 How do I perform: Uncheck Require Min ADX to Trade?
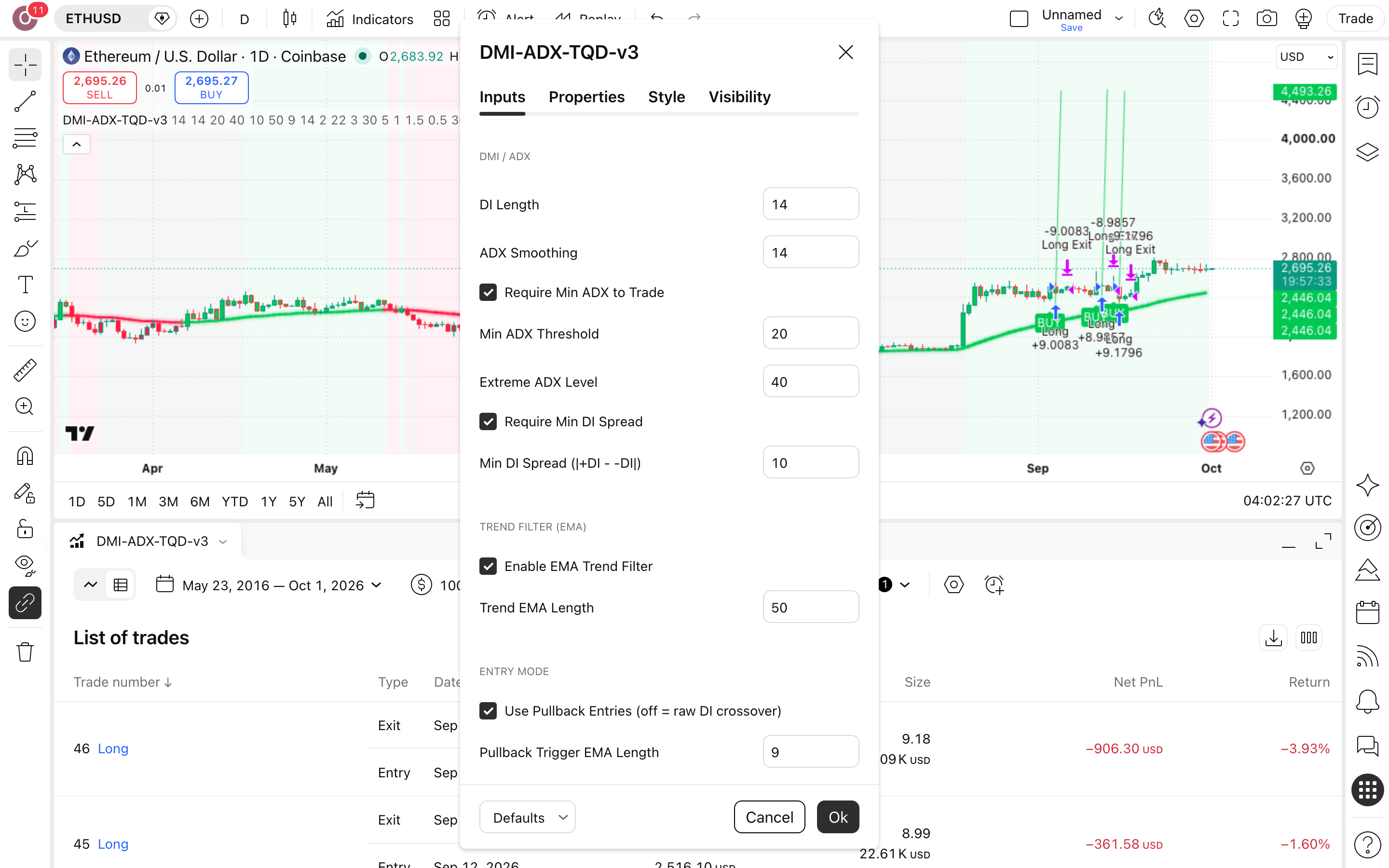tap(488, 292)
